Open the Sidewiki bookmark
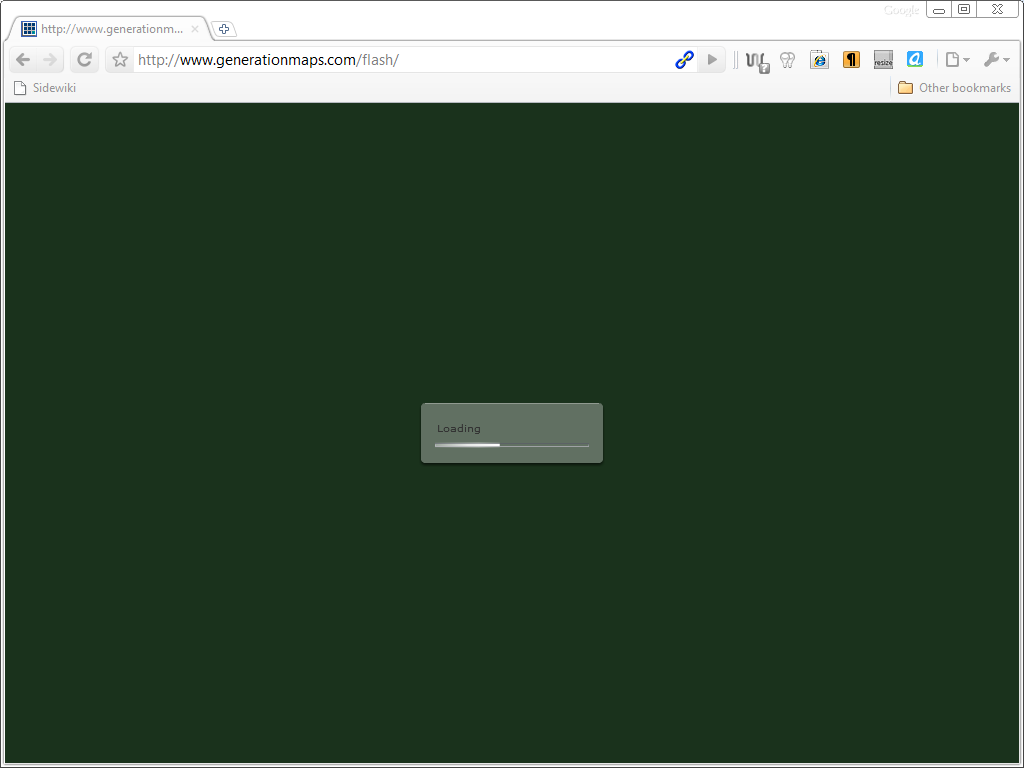Screen dimensions: 1024x768 pyautogui.click(x=45, y=88)
